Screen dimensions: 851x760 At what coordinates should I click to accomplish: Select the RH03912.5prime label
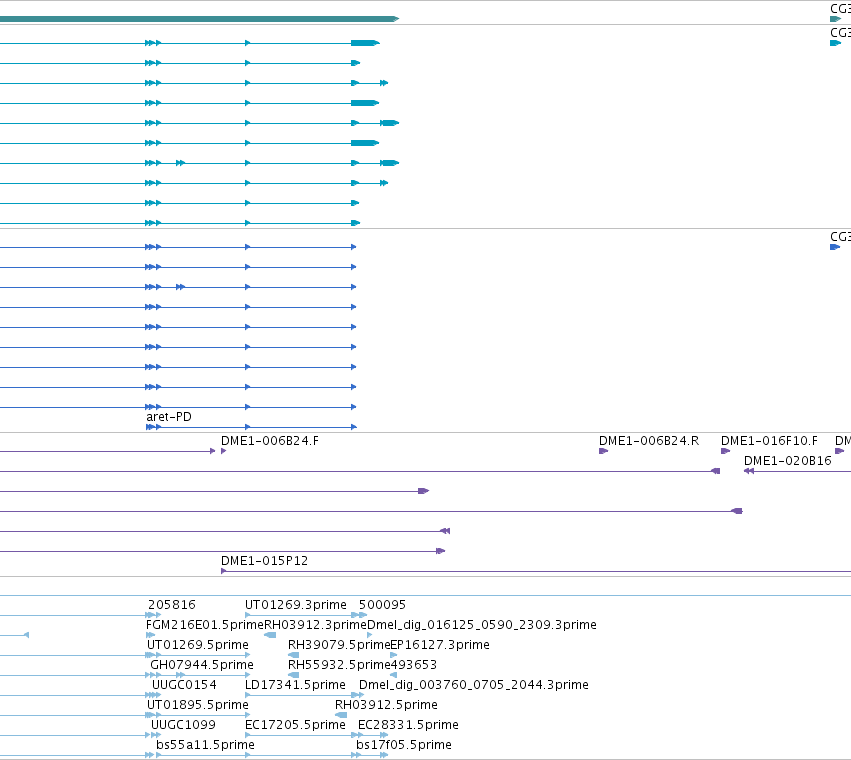point(386,705)
